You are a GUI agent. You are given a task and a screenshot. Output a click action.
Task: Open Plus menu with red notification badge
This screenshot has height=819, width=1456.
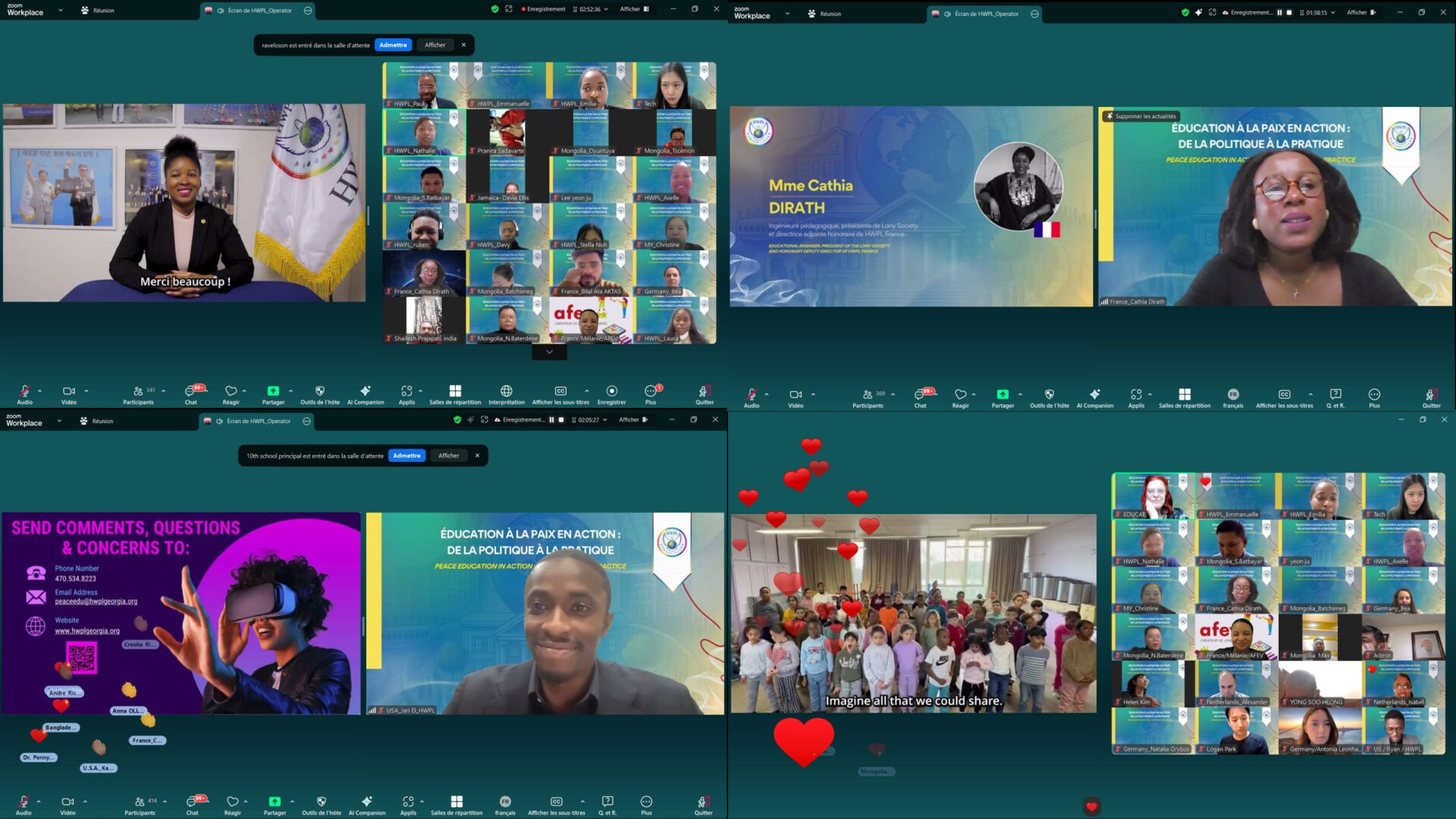(x=651, y=391)
